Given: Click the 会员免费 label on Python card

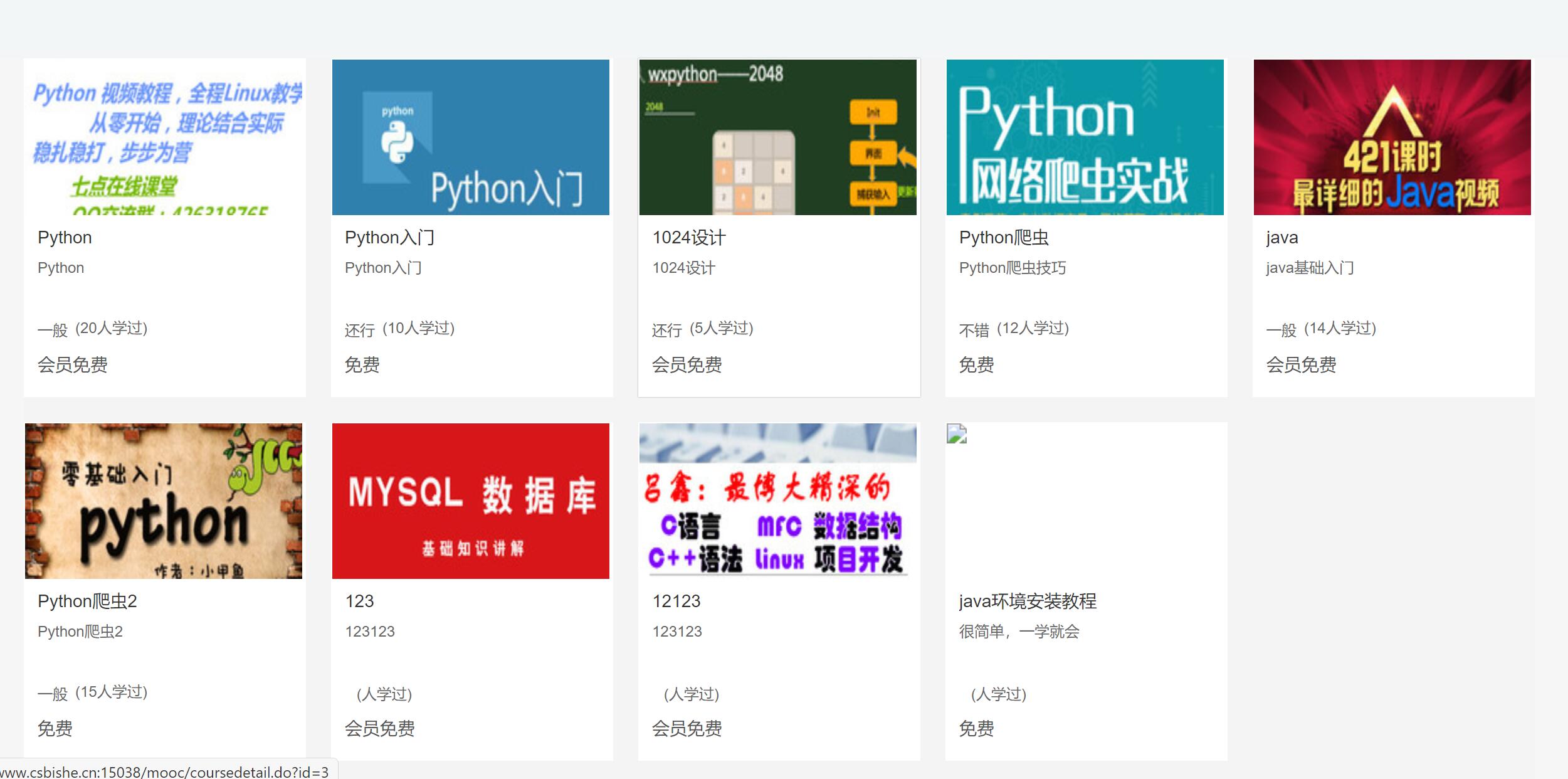Looking at the screenshot, I should (72, 366).
